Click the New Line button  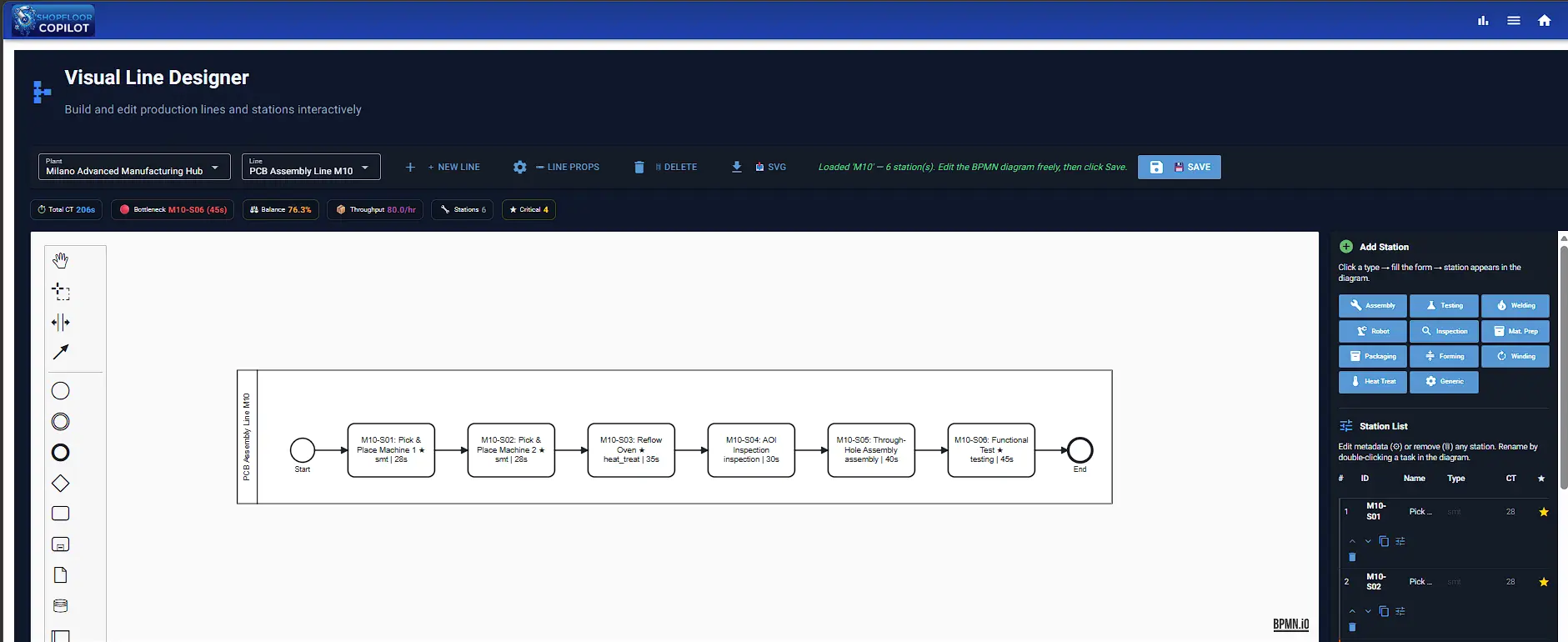[443, 168]
